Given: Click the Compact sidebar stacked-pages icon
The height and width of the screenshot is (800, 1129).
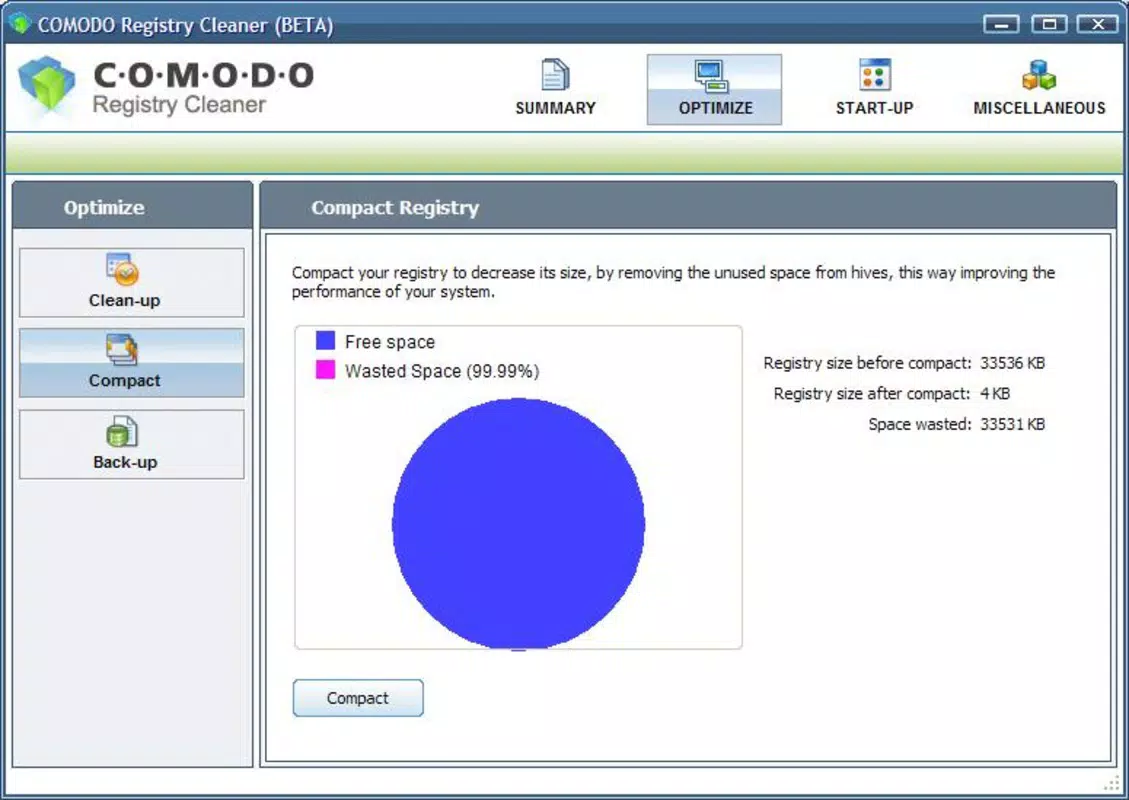Looking at the screenshot, I should [x=122, y=349].
